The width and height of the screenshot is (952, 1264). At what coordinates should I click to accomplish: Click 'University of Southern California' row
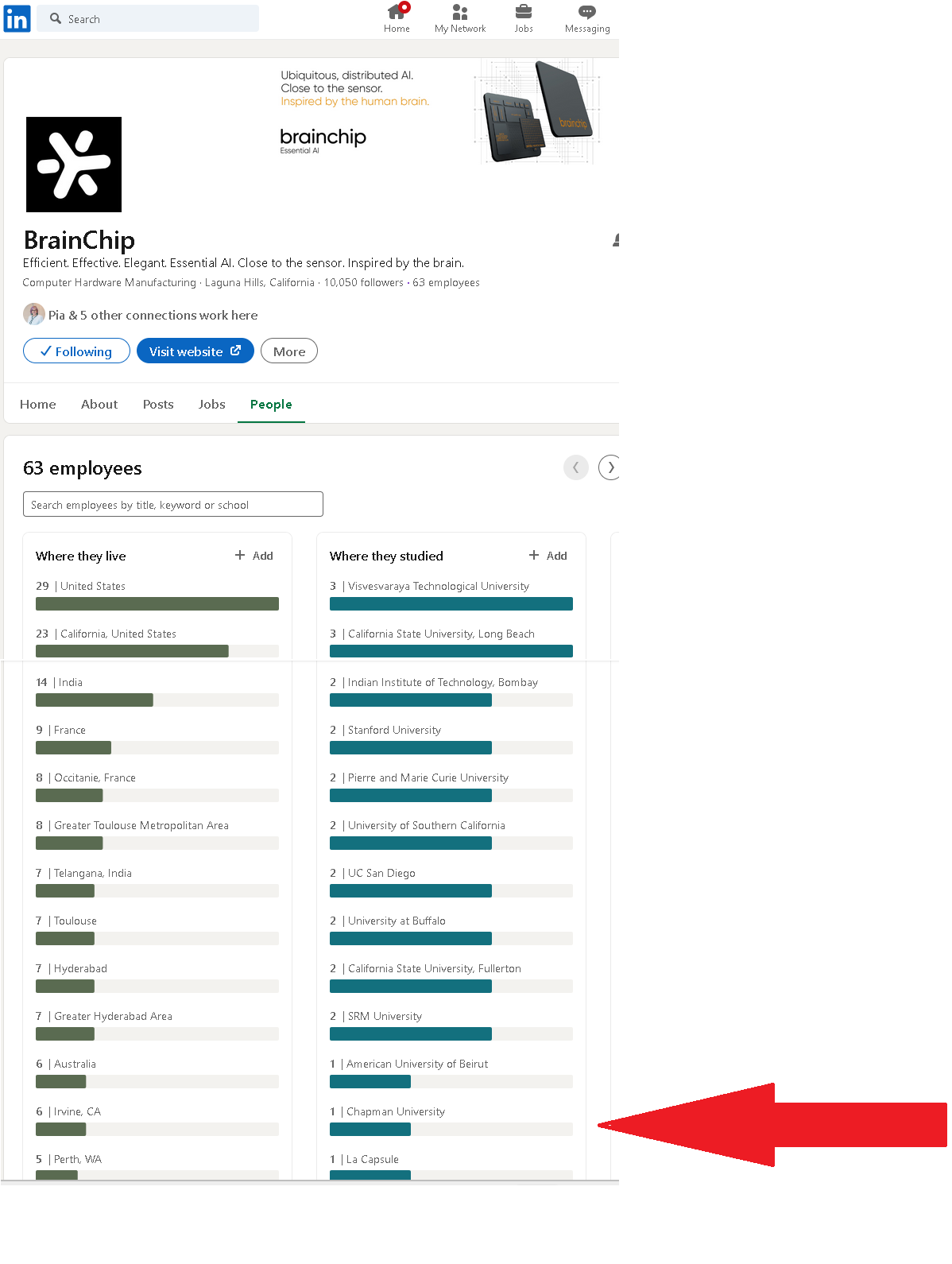(451, 835)
